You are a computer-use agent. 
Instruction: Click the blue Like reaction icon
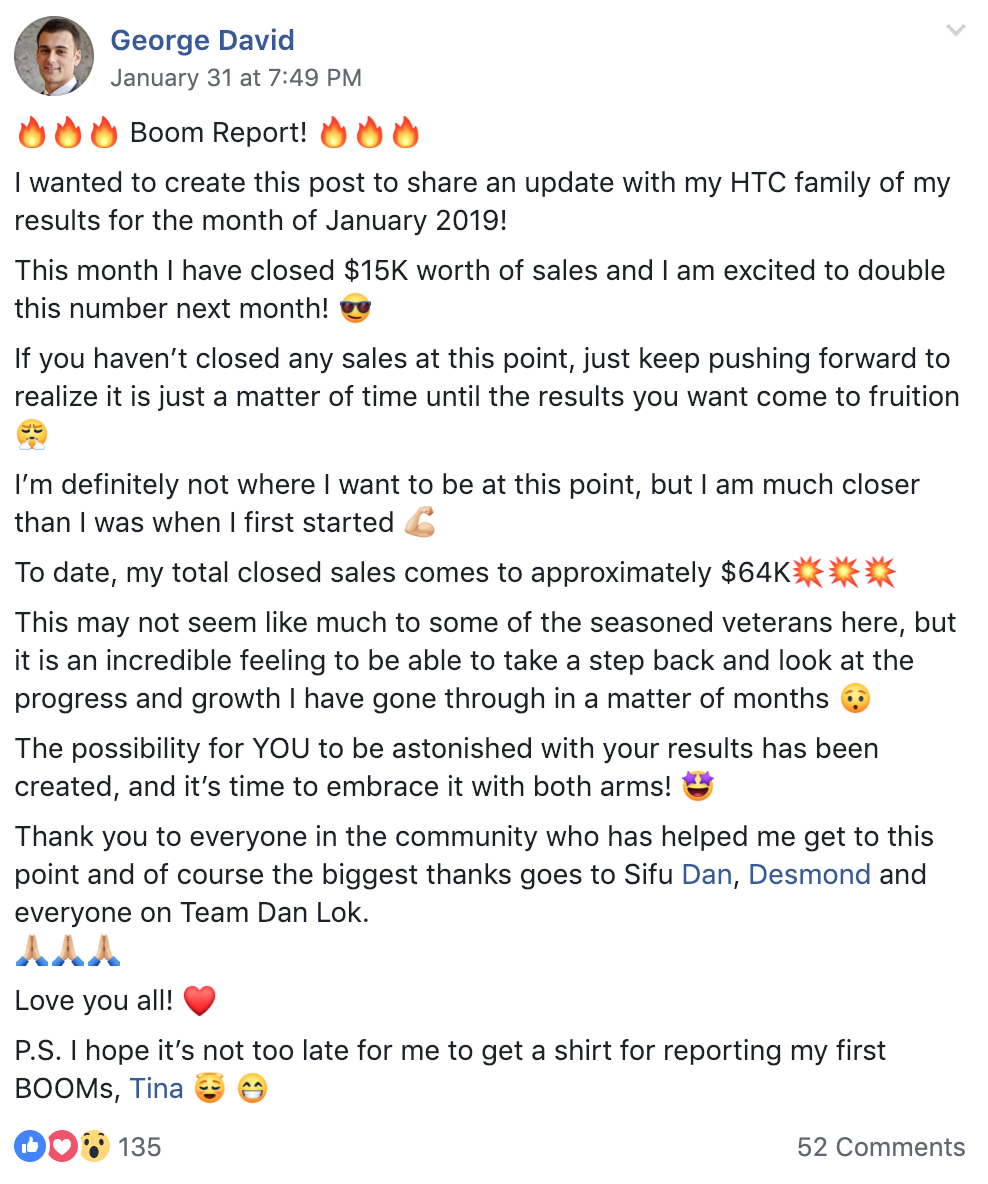pos(30,1146)
